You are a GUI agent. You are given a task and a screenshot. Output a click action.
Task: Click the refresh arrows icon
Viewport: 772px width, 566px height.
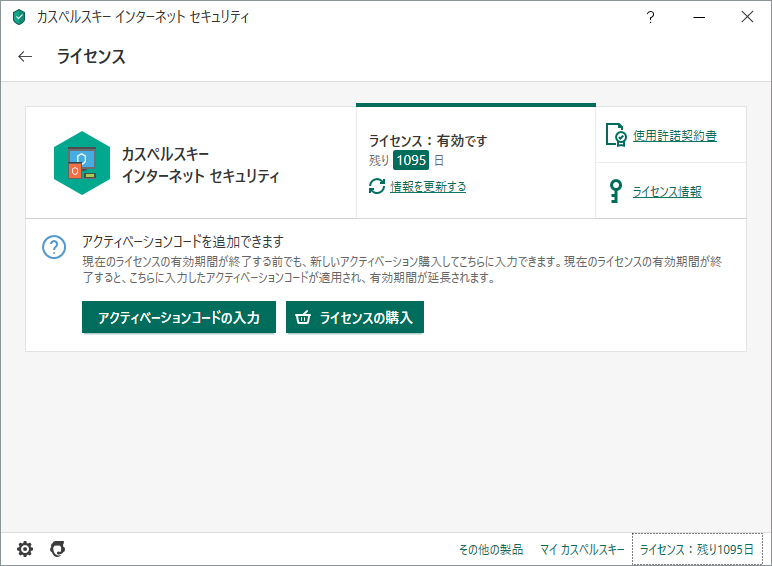tap(377, 187)
